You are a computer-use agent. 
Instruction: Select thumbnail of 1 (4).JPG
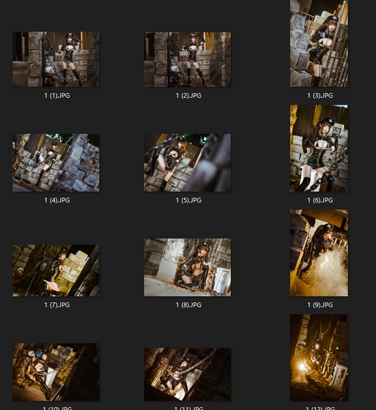tap(56, 163)
